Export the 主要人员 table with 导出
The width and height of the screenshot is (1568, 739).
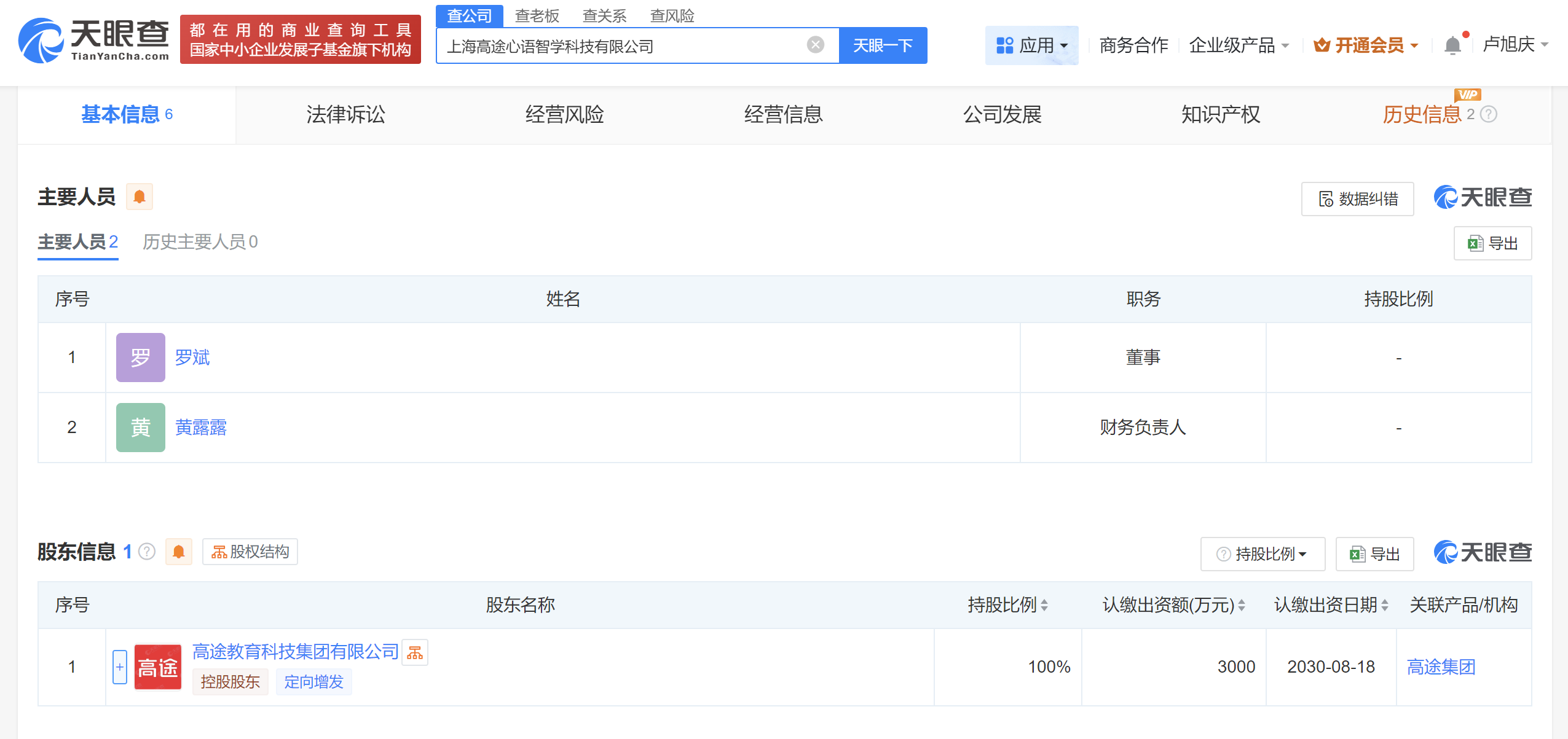(1493, 243)
